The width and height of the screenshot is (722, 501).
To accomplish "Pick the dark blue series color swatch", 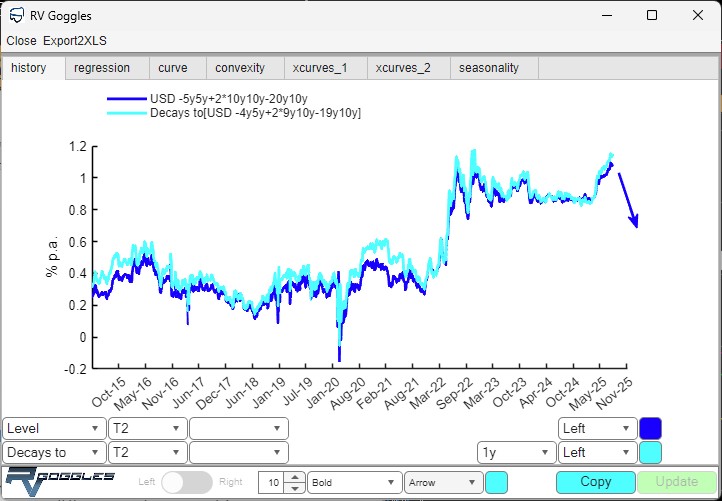I will [650, 429].
